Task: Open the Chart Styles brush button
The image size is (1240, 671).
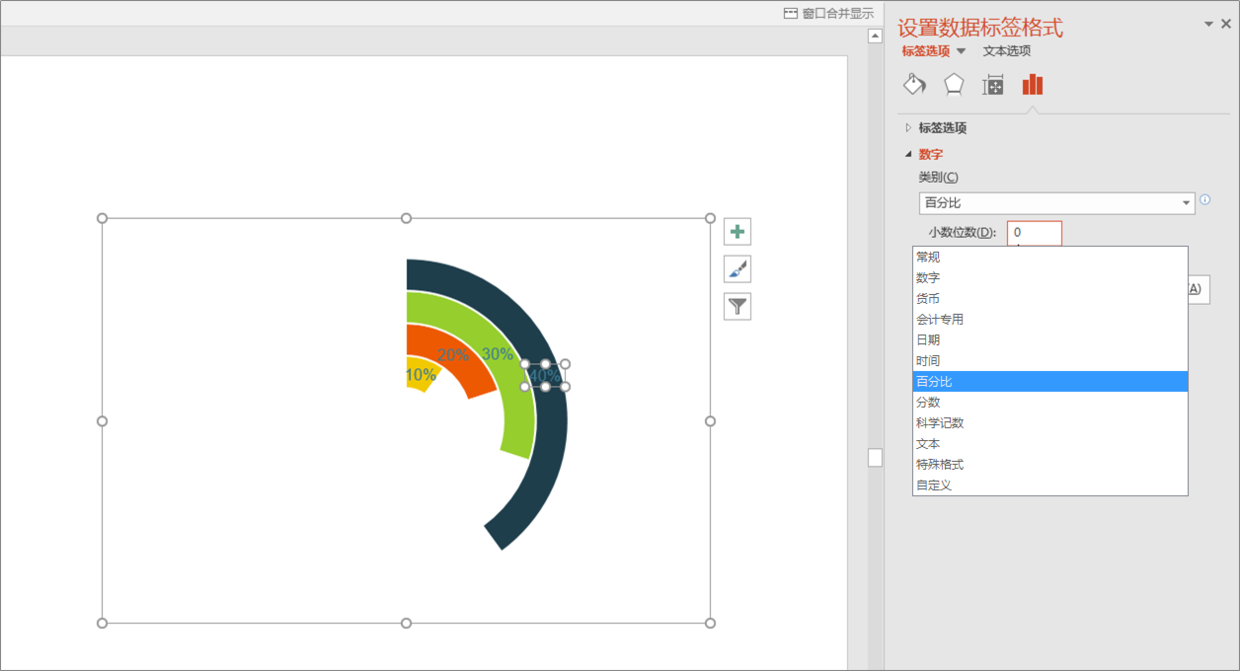Action: [737, 269]
